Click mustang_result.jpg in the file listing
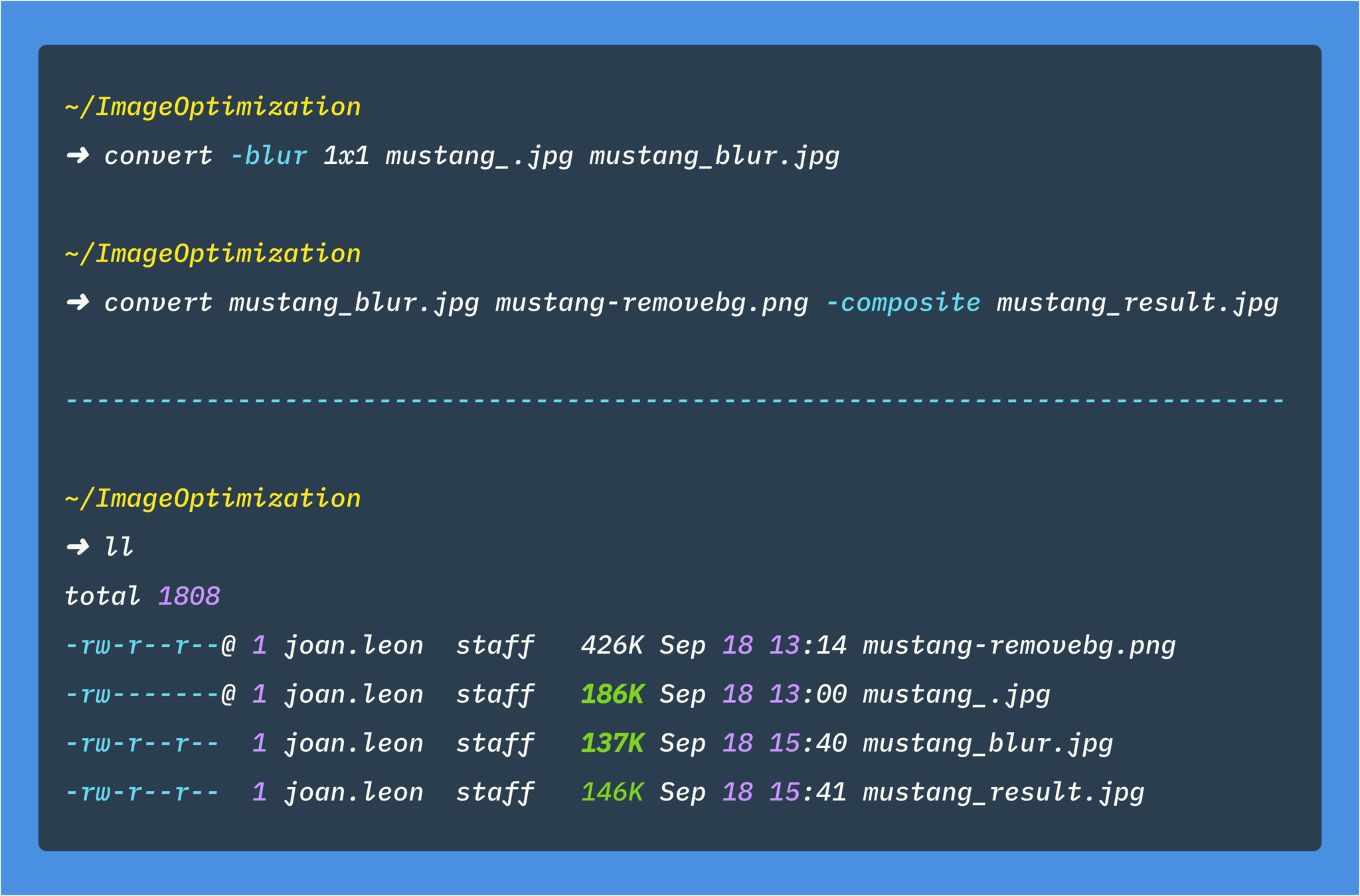 click(x=1003, y=792)
